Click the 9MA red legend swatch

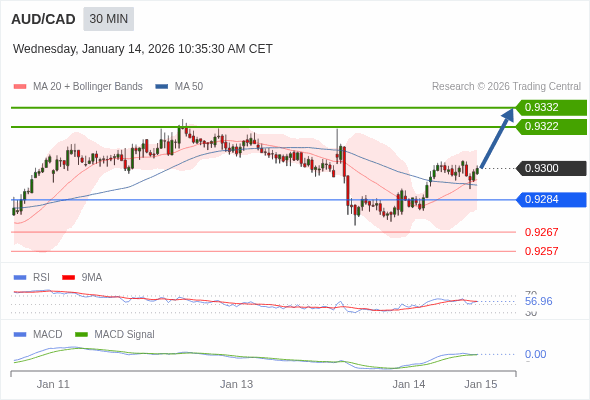[x=68, y=278]
